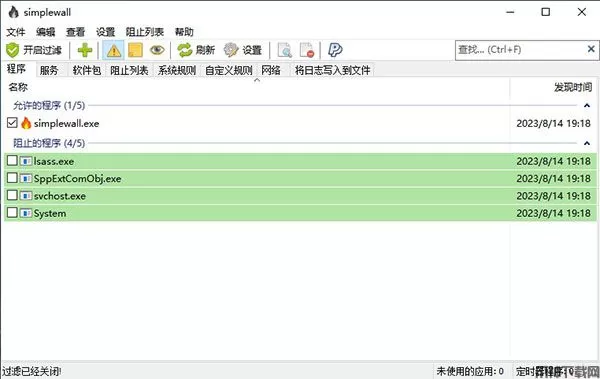
Task: Check the lsass.exe checkbox
Action: pos(12,160)
